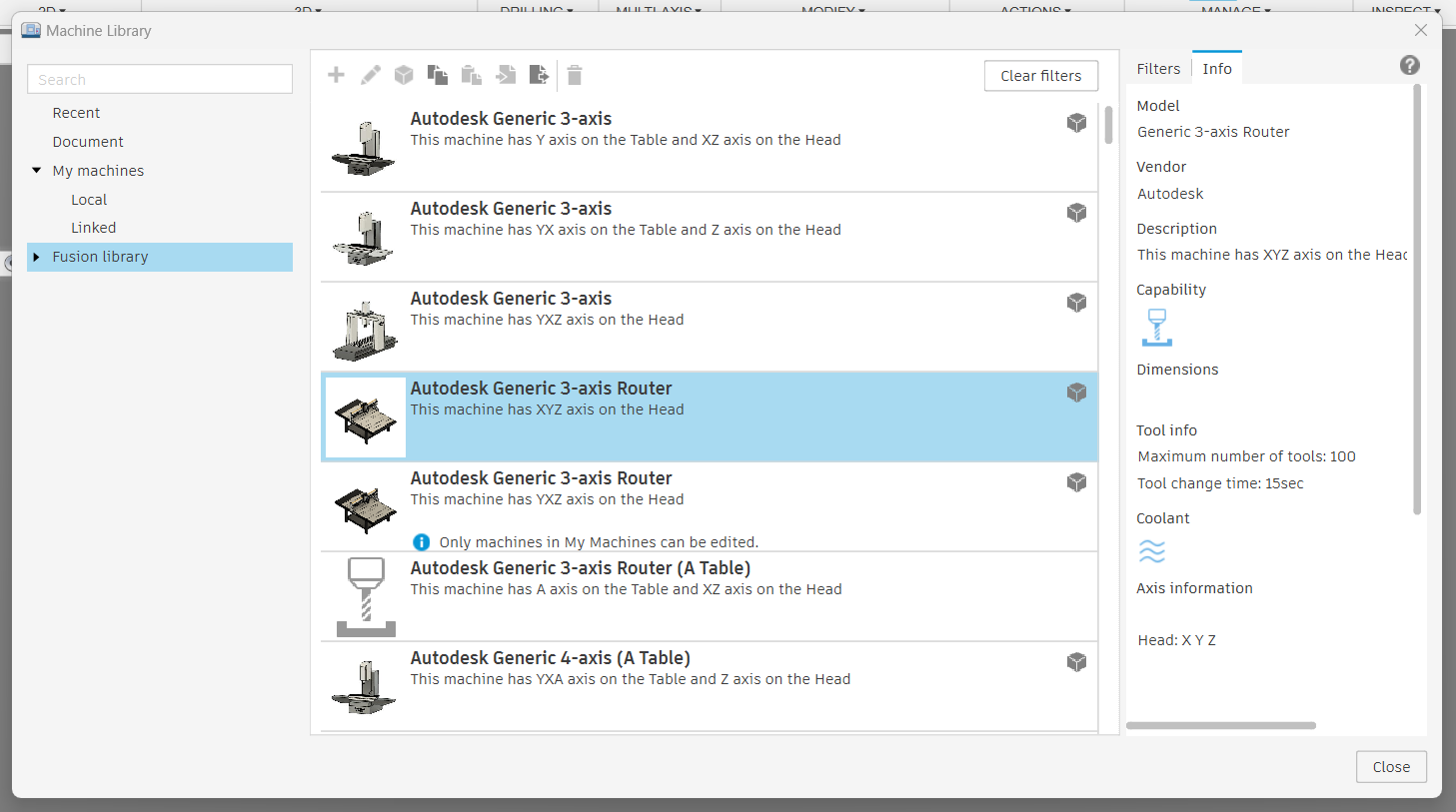Click cube icon on selected 3-axis Router row
The width and height of the screenshot is (1456, 812).
click(1076, 393)
